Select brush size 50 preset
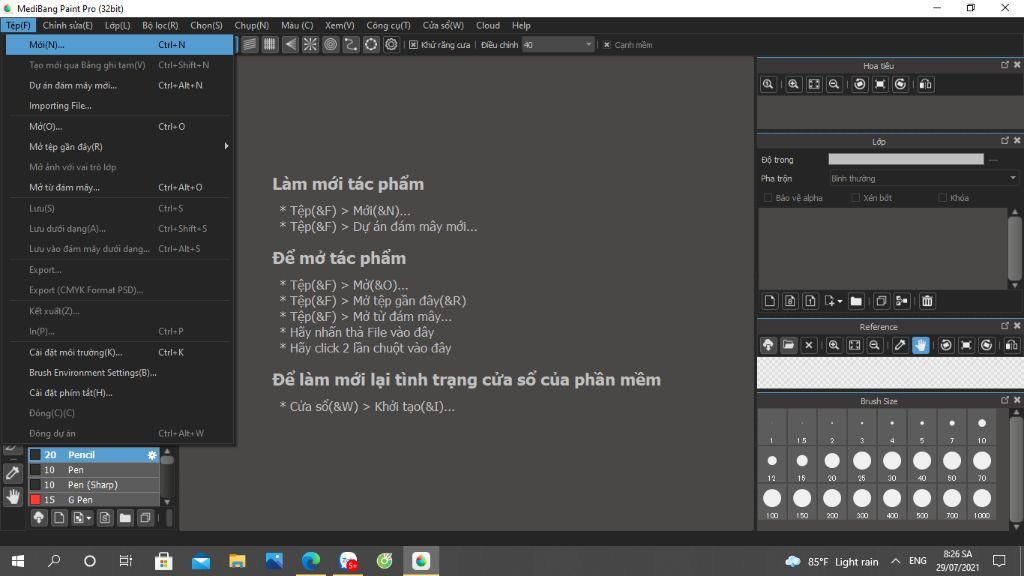 (952, 466)
